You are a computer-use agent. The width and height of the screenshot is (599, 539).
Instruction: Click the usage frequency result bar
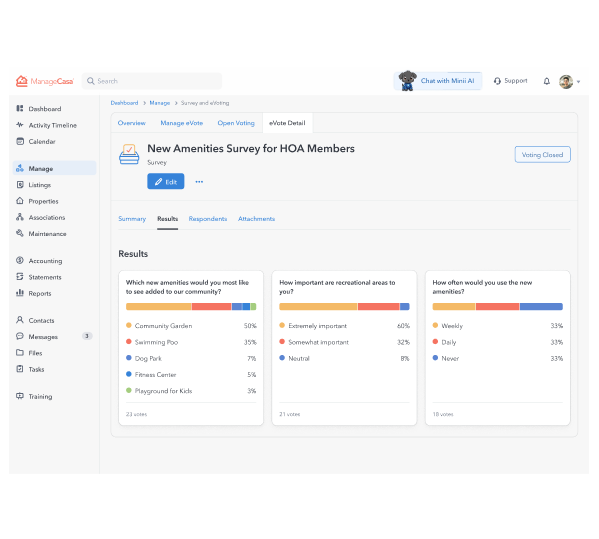(x=498, y=306)
